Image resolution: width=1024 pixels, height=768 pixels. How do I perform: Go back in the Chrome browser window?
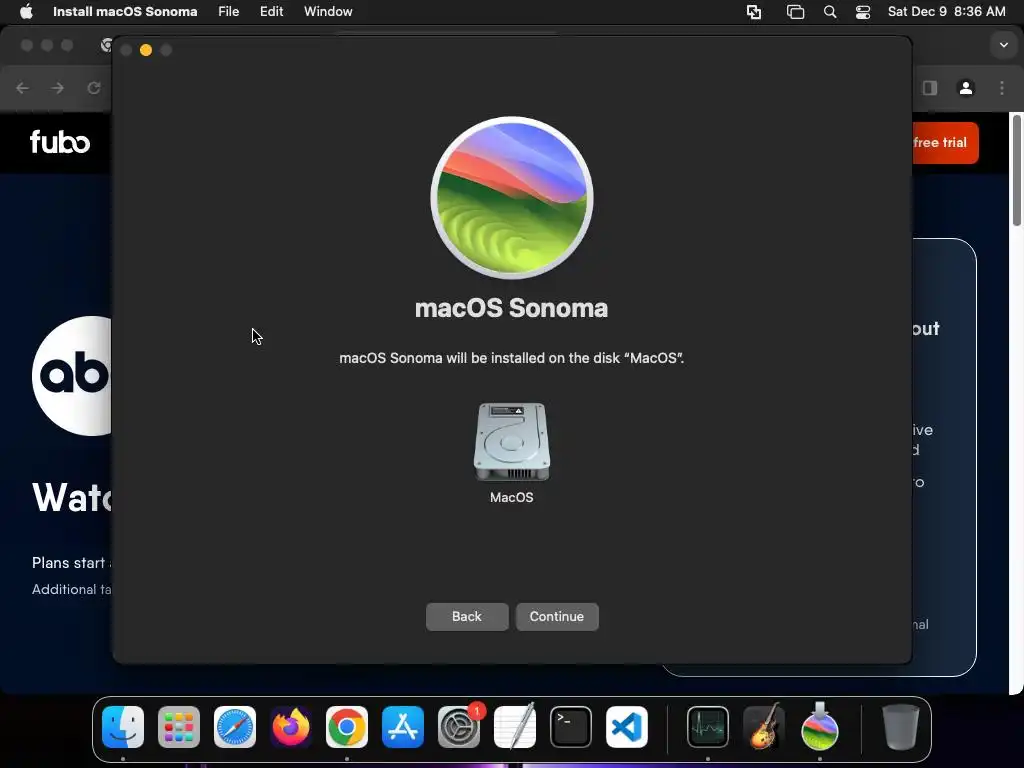click(x=22, y=88)
